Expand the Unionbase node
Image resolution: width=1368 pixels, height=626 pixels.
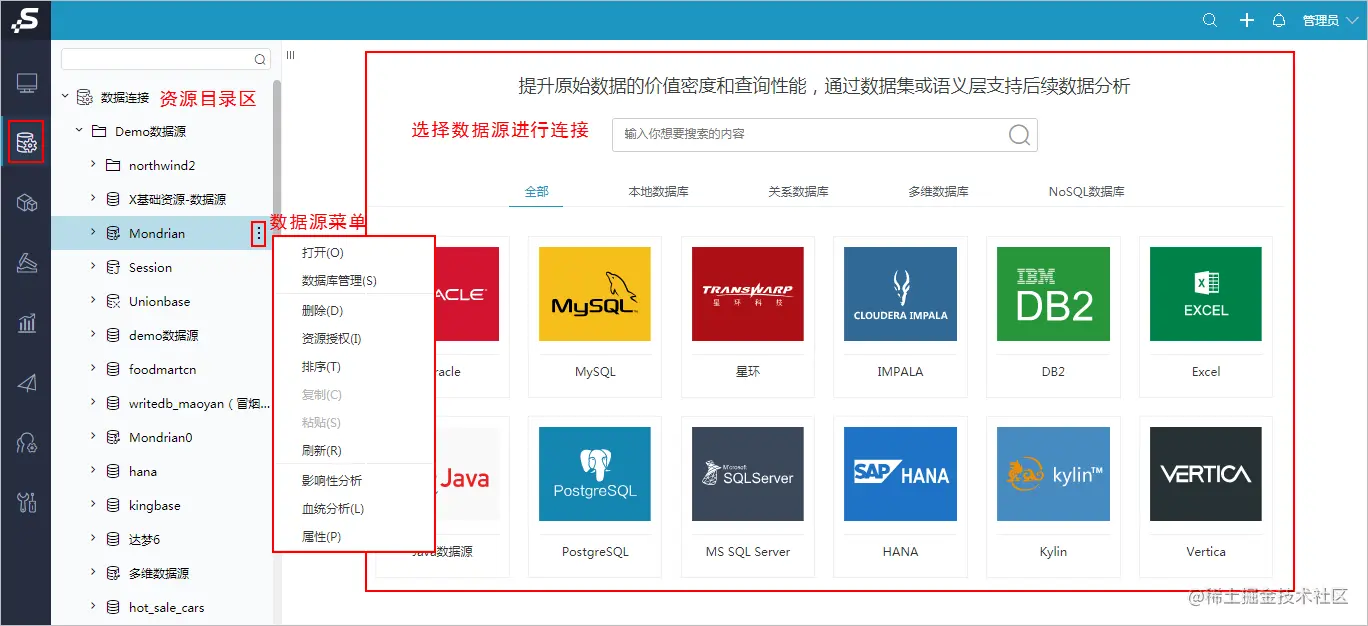click(x=93, y=301)
